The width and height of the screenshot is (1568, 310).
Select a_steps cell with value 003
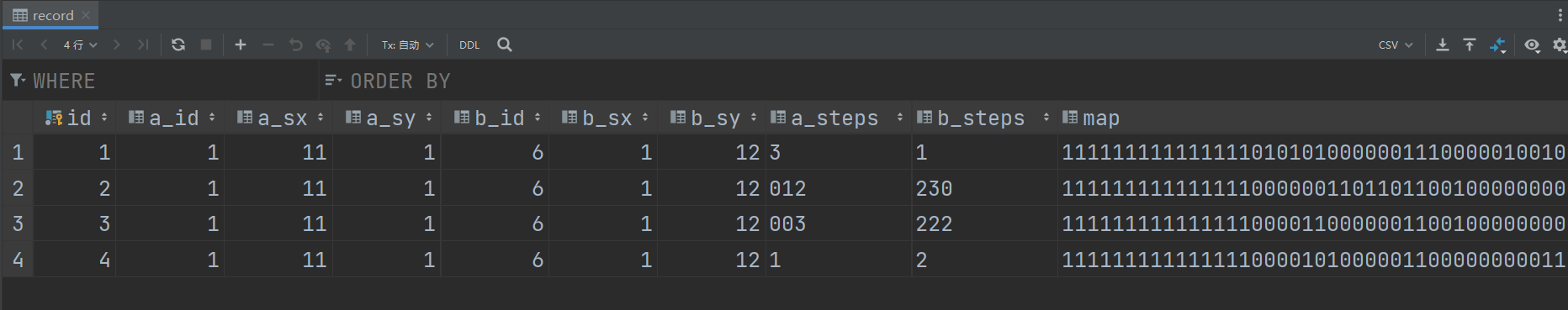pyautogui.click(x=839, y=223)
